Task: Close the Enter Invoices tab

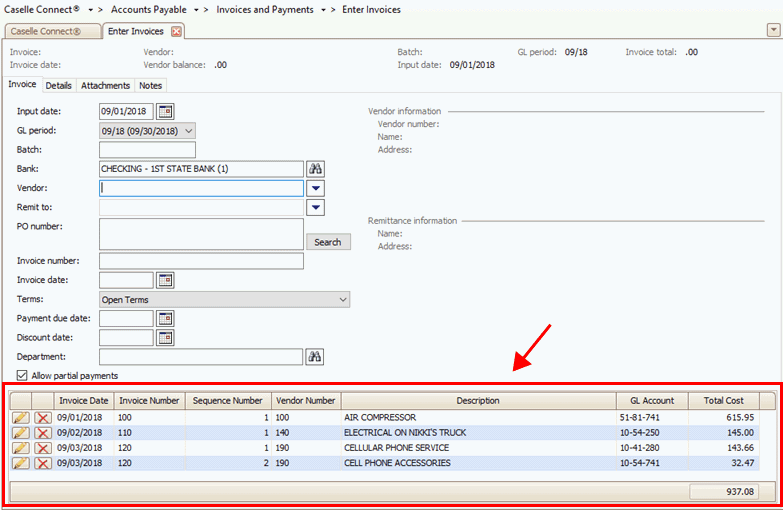Action: pos(176,31)
